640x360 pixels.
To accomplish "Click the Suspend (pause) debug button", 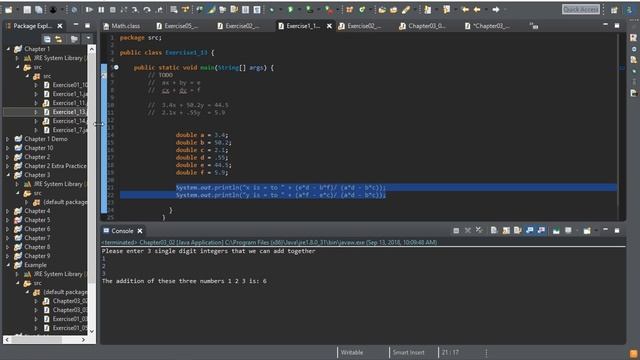I will tap(101, 9).
